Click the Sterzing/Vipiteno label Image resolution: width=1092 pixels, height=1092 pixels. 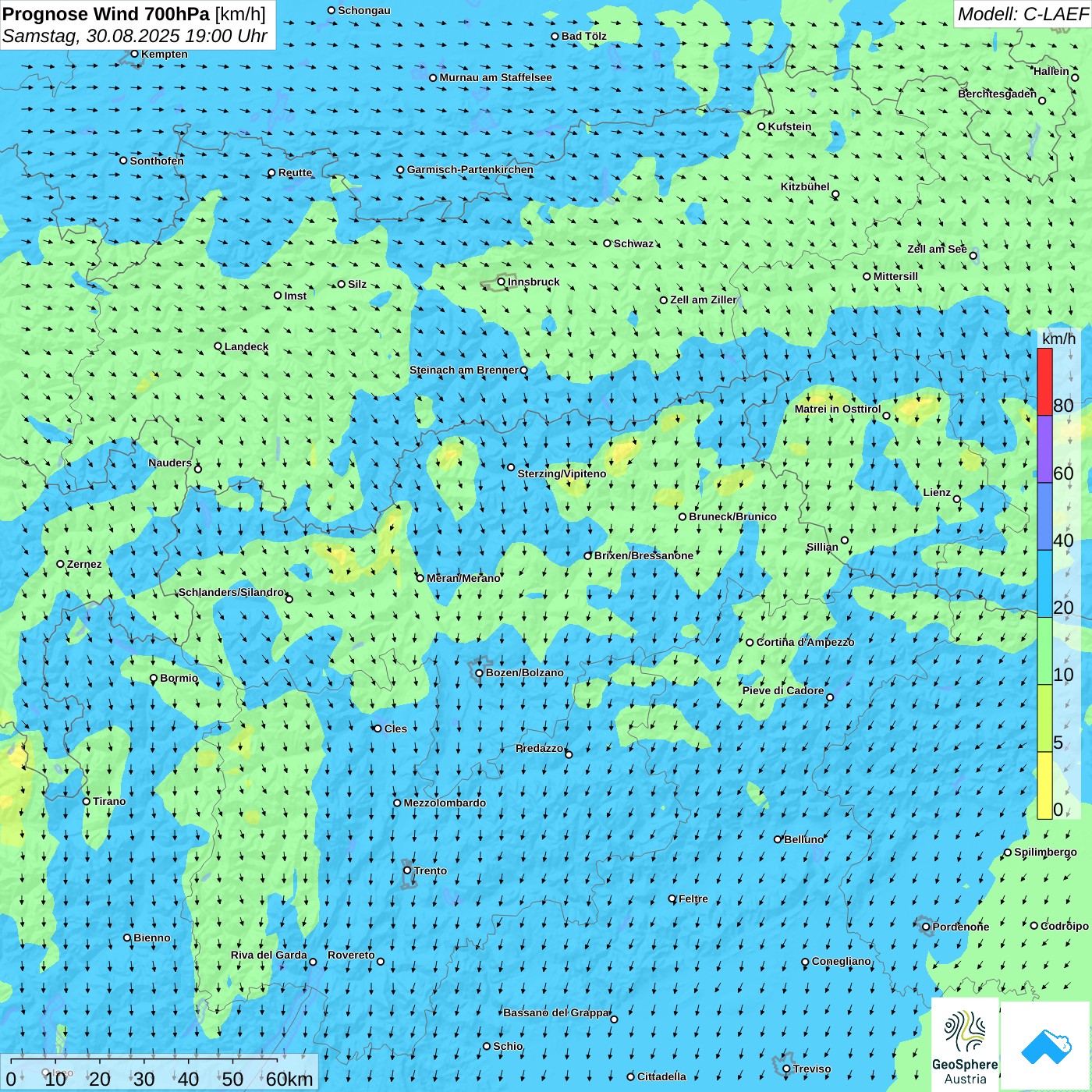click(562, 473)
